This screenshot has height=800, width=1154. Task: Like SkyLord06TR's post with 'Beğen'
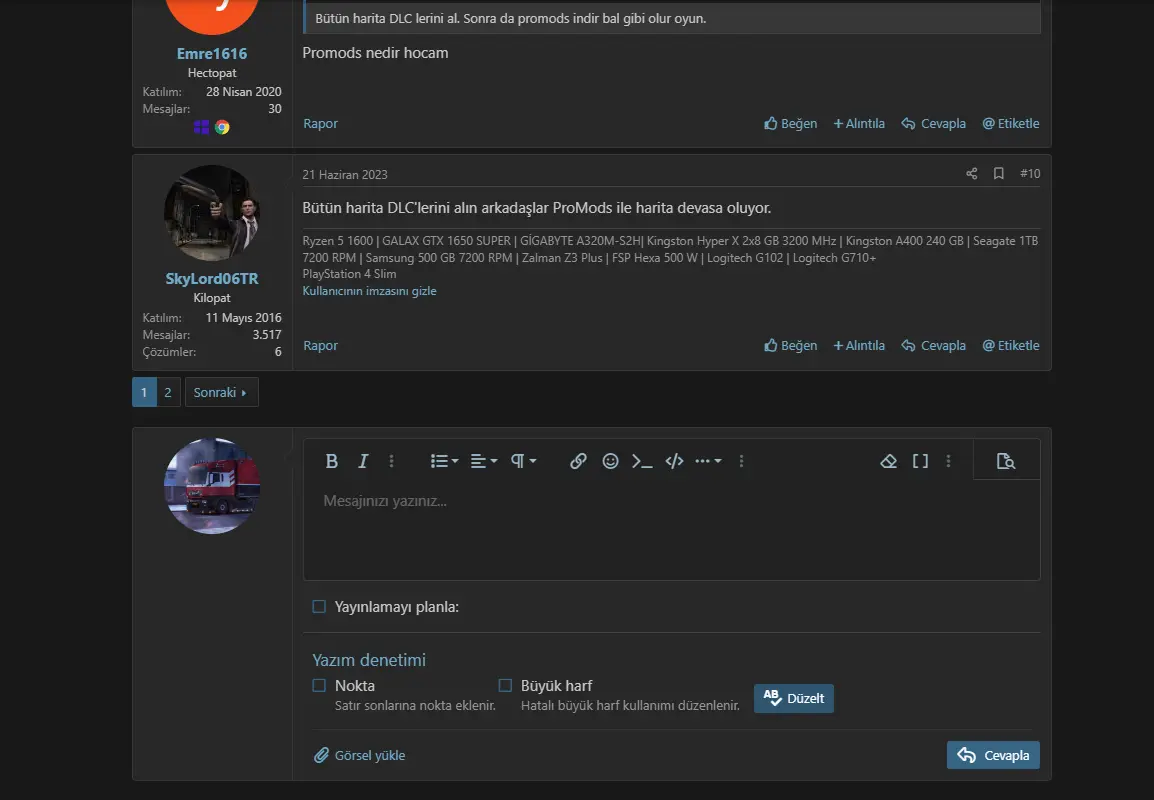click(x=790, y=345)
